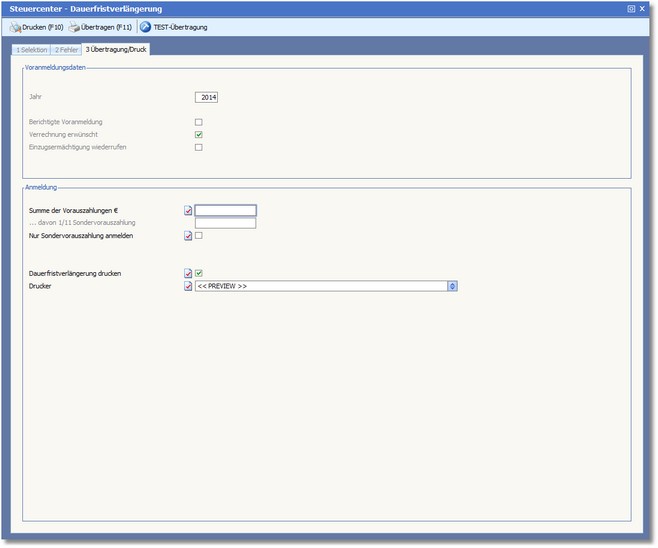
Task: Uncheck Verrechnung erwünscht checkbox
Action: tap(199, 134)
